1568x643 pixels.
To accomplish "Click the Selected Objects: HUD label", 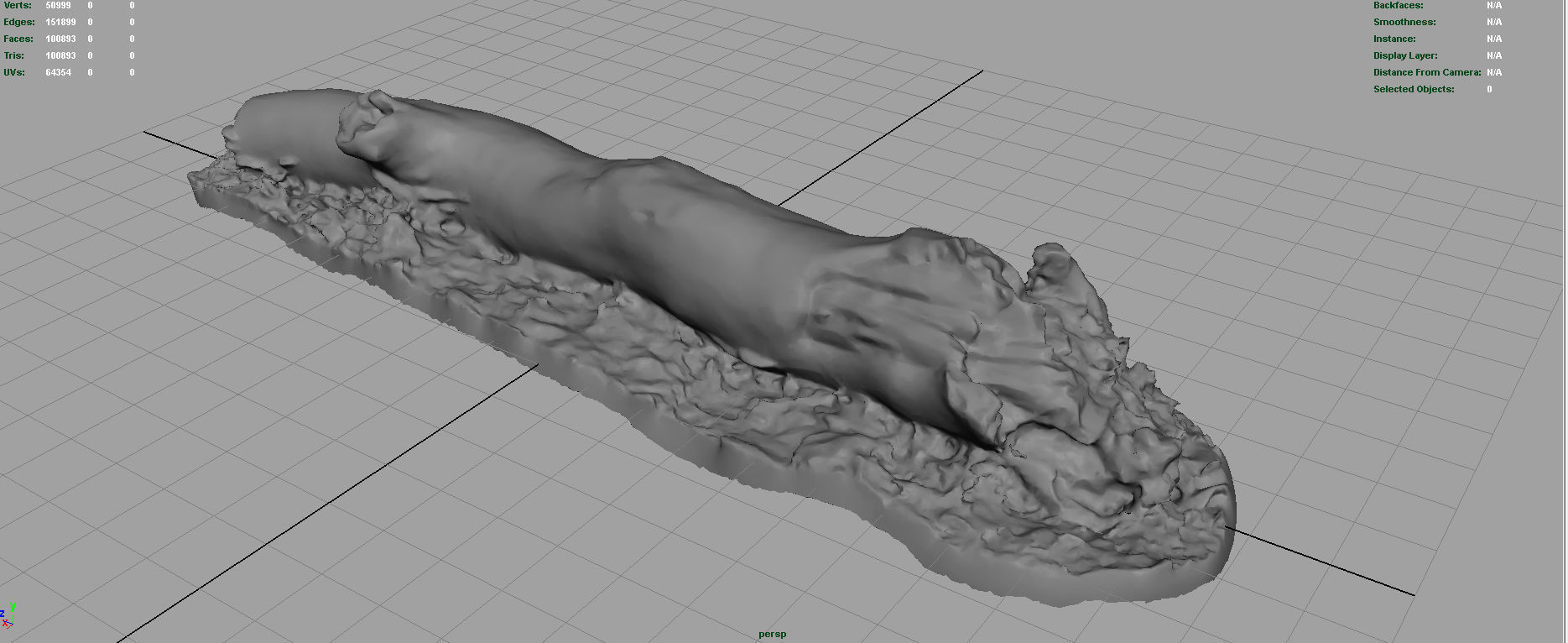I will [1414, 89].
